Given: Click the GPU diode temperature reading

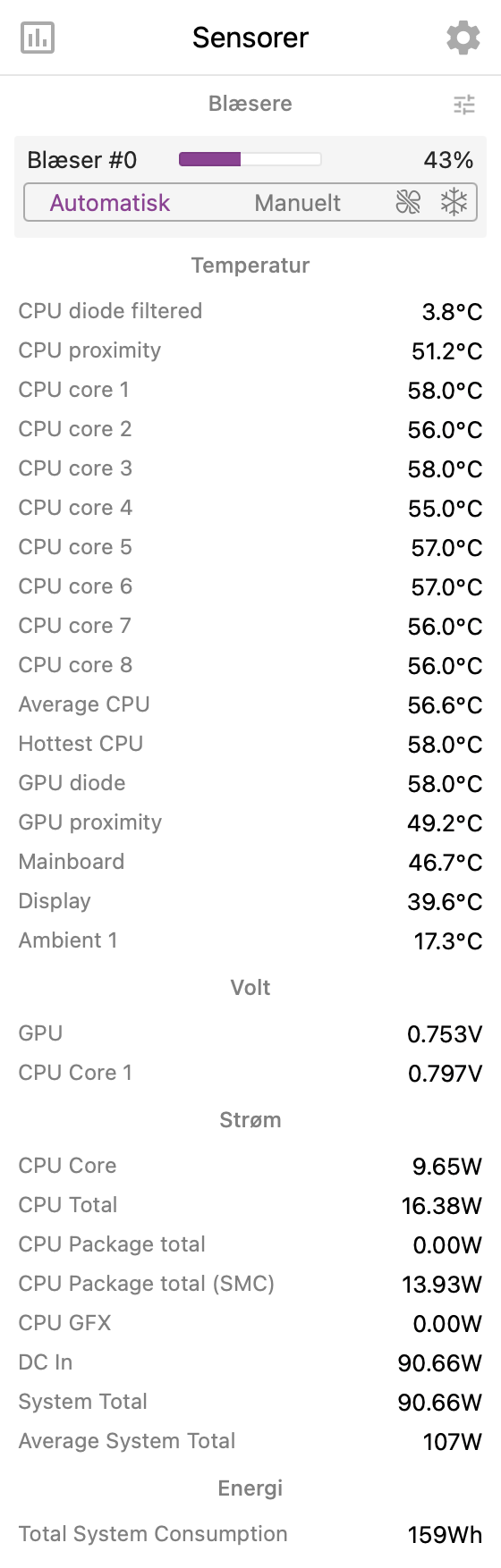Looking at the screenshot, I should click(x=445, y=784).
